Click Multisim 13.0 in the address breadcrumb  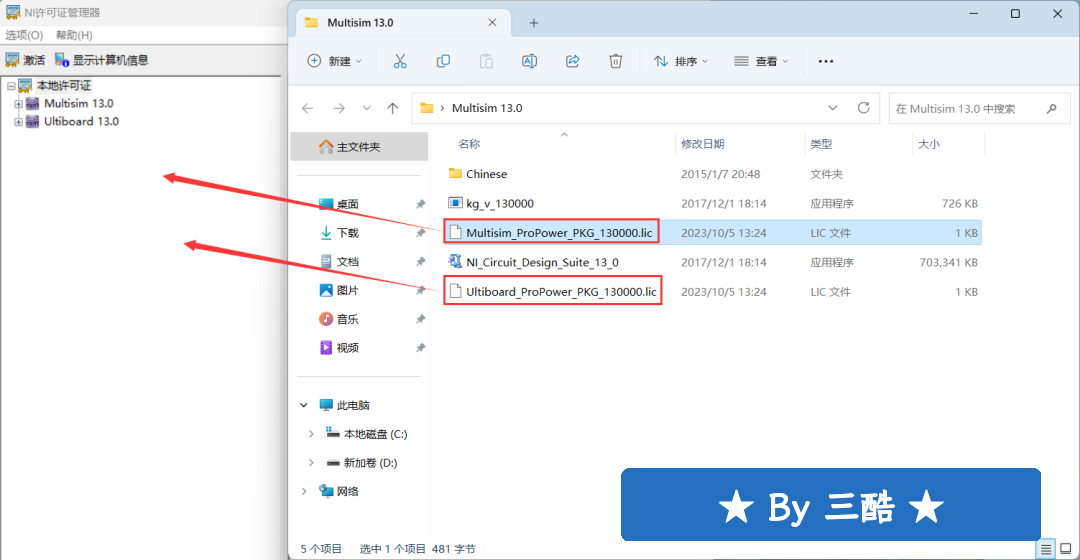(487, 108)
